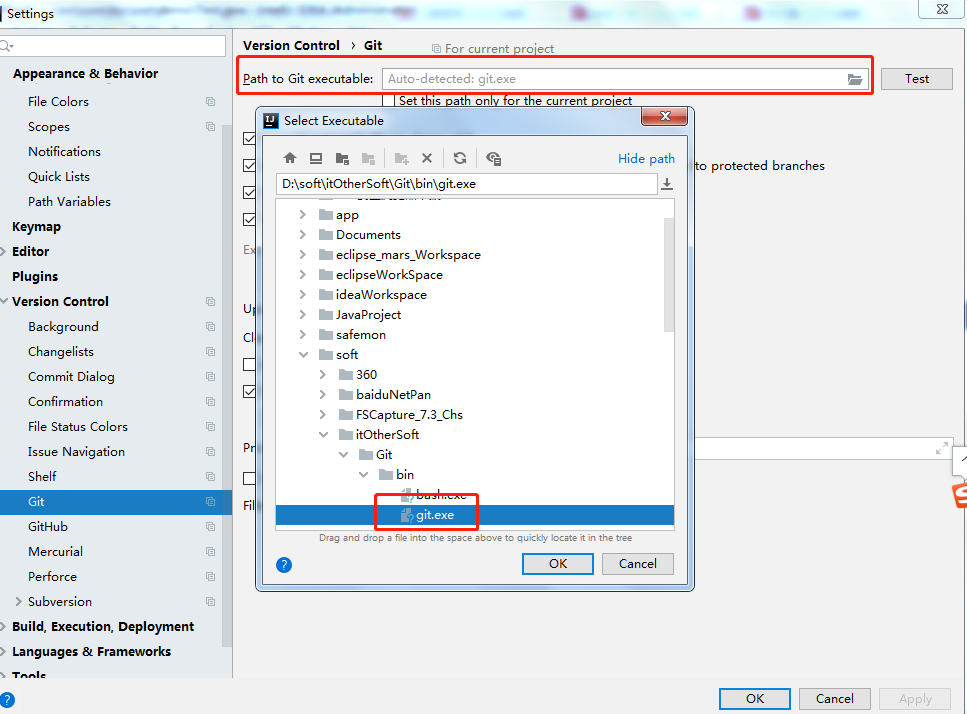Open the Plugins settings
Image resolution: width=967 pixels, height=714 pixels.
pyautogui.click(x=35, y=277)
